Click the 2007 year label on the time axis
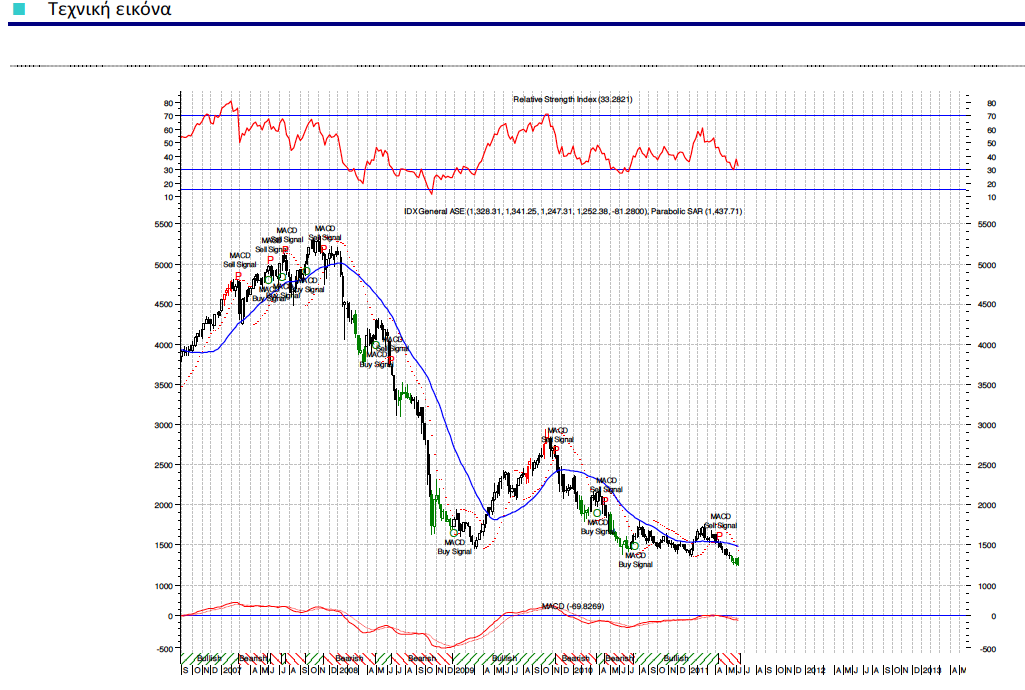1025x690 pixels. (232, 670)
